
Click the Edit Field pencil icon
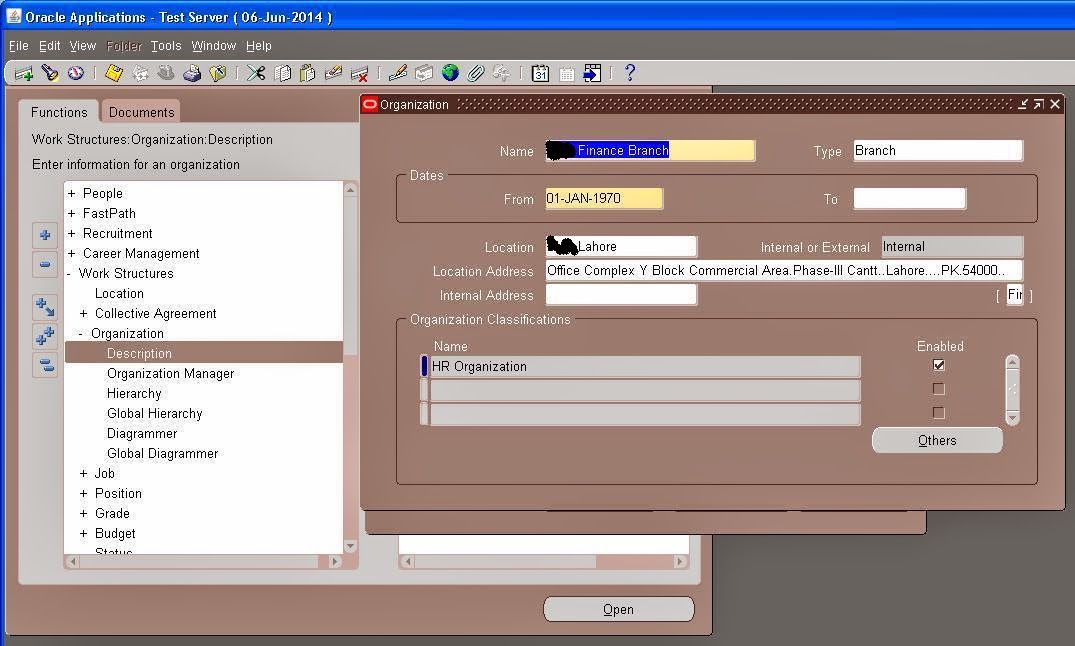point(398,73)
